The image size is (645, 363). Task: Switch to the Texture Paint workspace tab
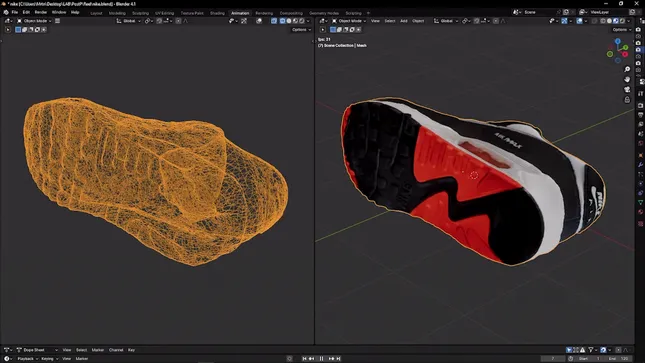pyautogui.click(x=192, y=13)
